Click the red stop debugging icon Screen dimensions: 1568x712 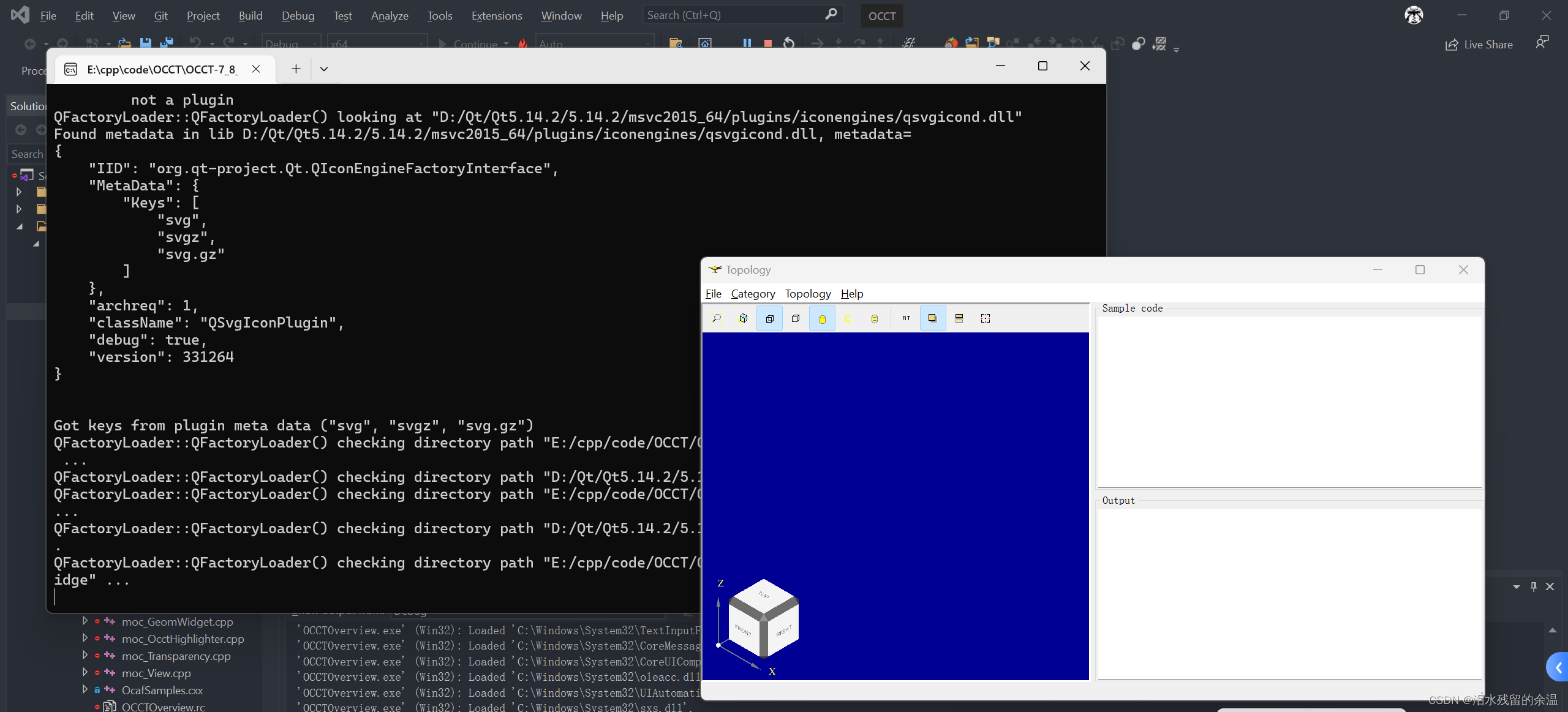tap(767, 43)
